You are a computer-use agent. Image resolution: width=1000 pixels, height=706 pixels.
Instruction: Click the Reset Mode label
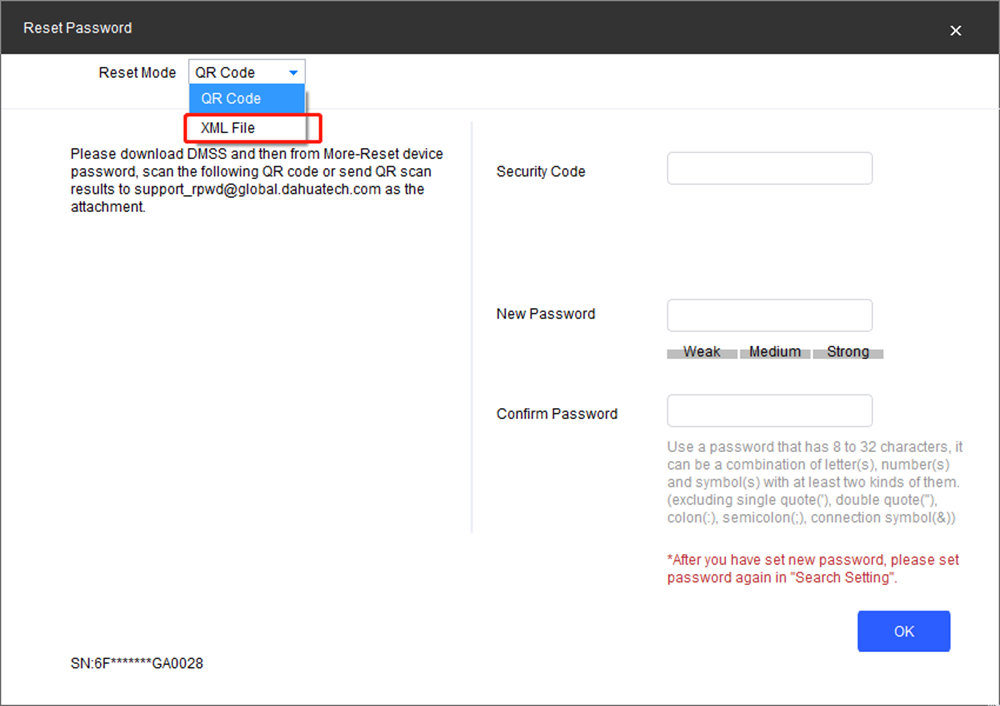[x=137, y=73]
